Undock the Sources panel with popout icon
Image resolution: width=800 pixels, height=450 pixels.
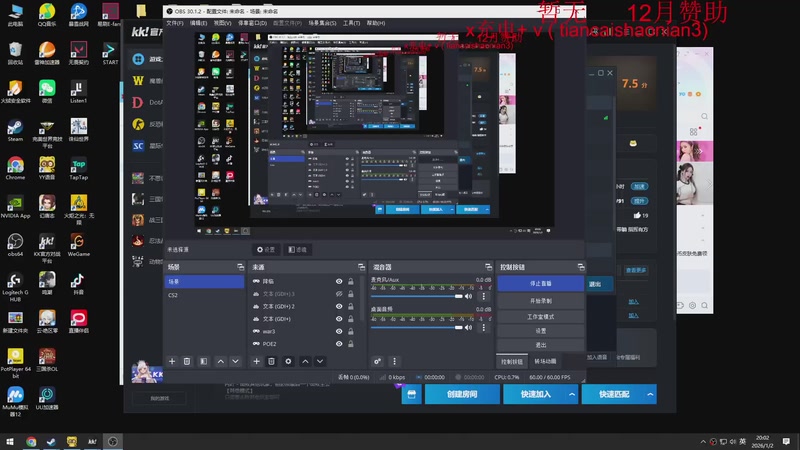(x=361, y=267)
